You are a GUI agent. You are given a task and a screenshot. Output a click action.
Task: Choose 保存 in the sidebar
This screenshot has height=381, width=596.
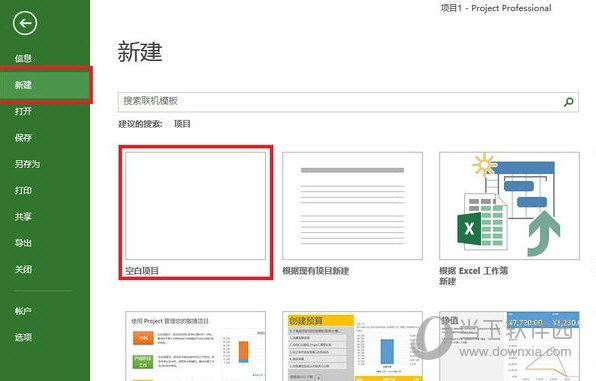[23, 138]
